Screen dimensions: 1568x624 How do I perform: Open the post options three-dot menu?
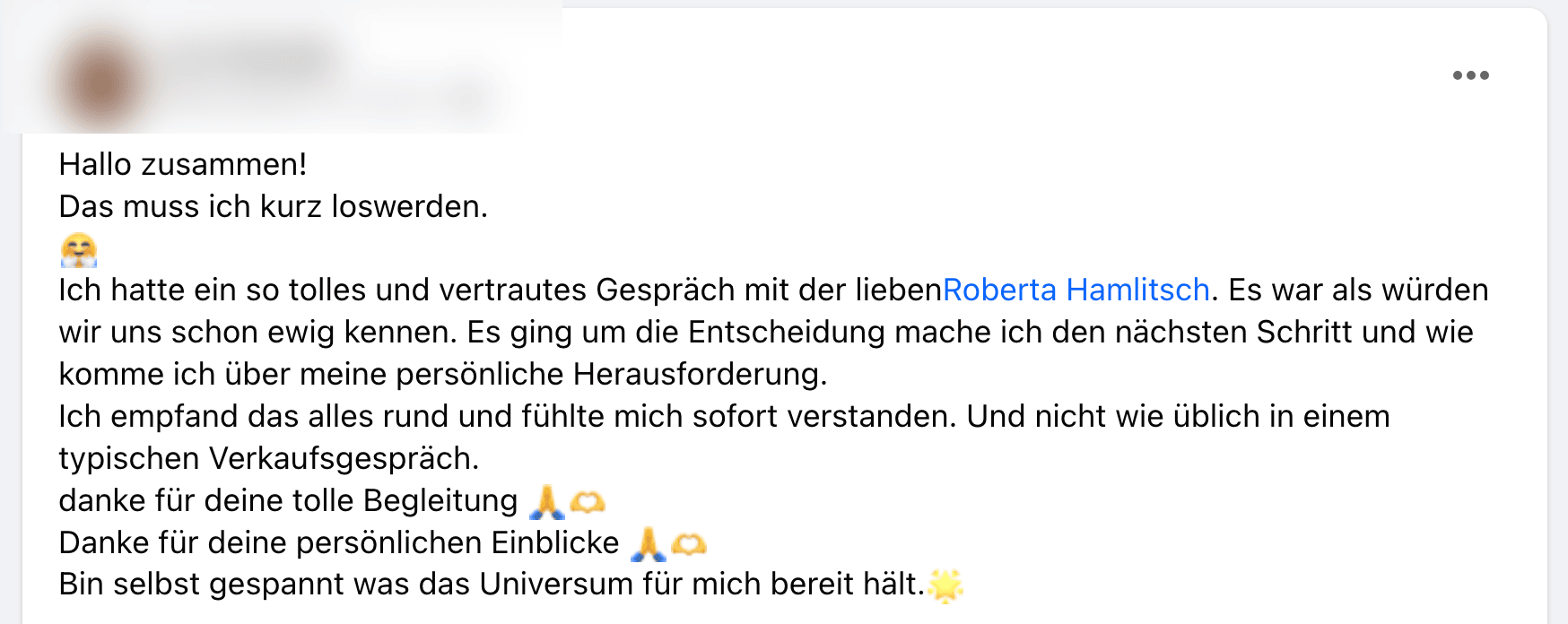[x=1470, y=75]
